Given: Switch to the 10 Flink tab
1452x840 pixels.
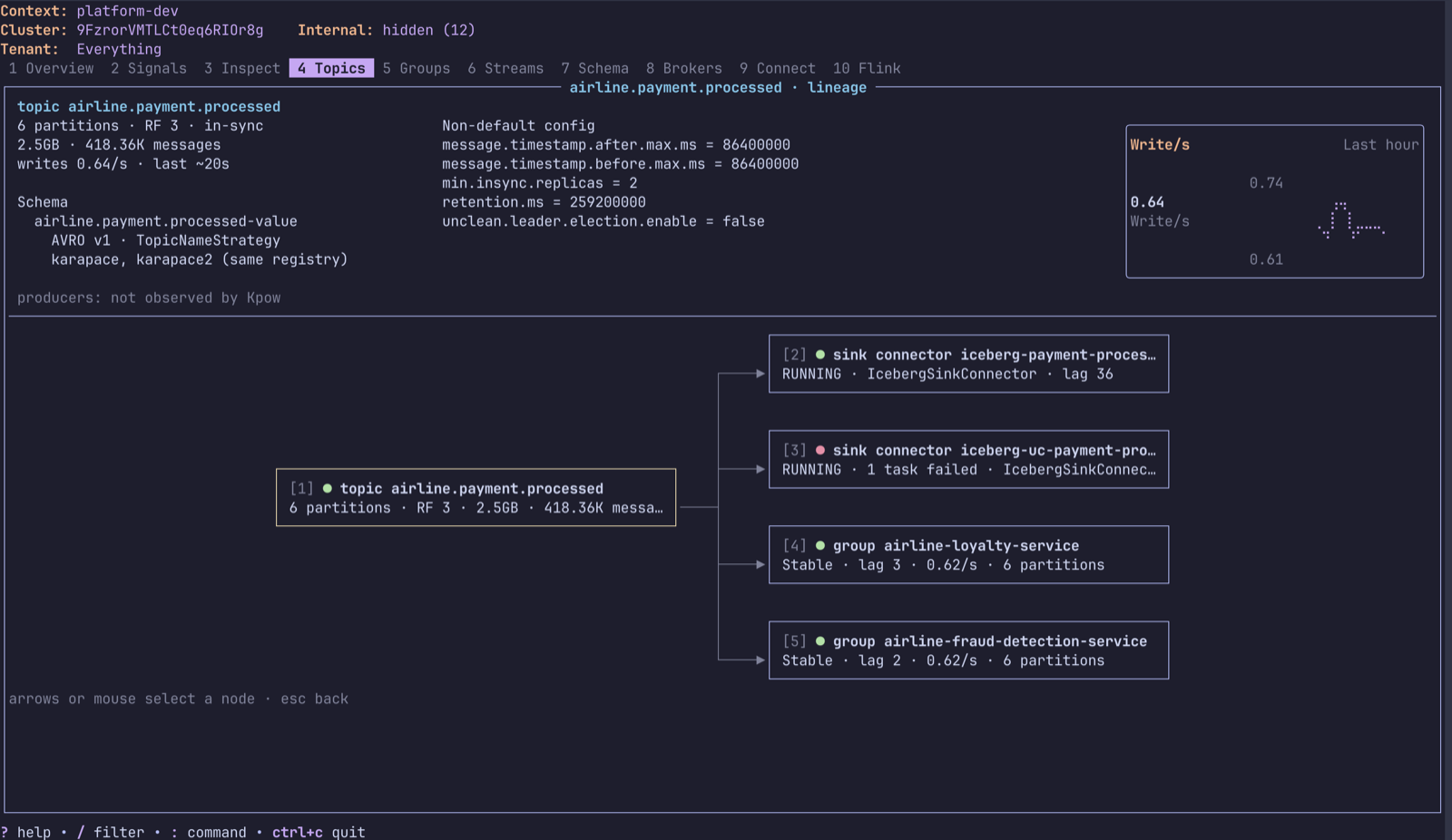Looking at the screenshot, I should 867,68.
